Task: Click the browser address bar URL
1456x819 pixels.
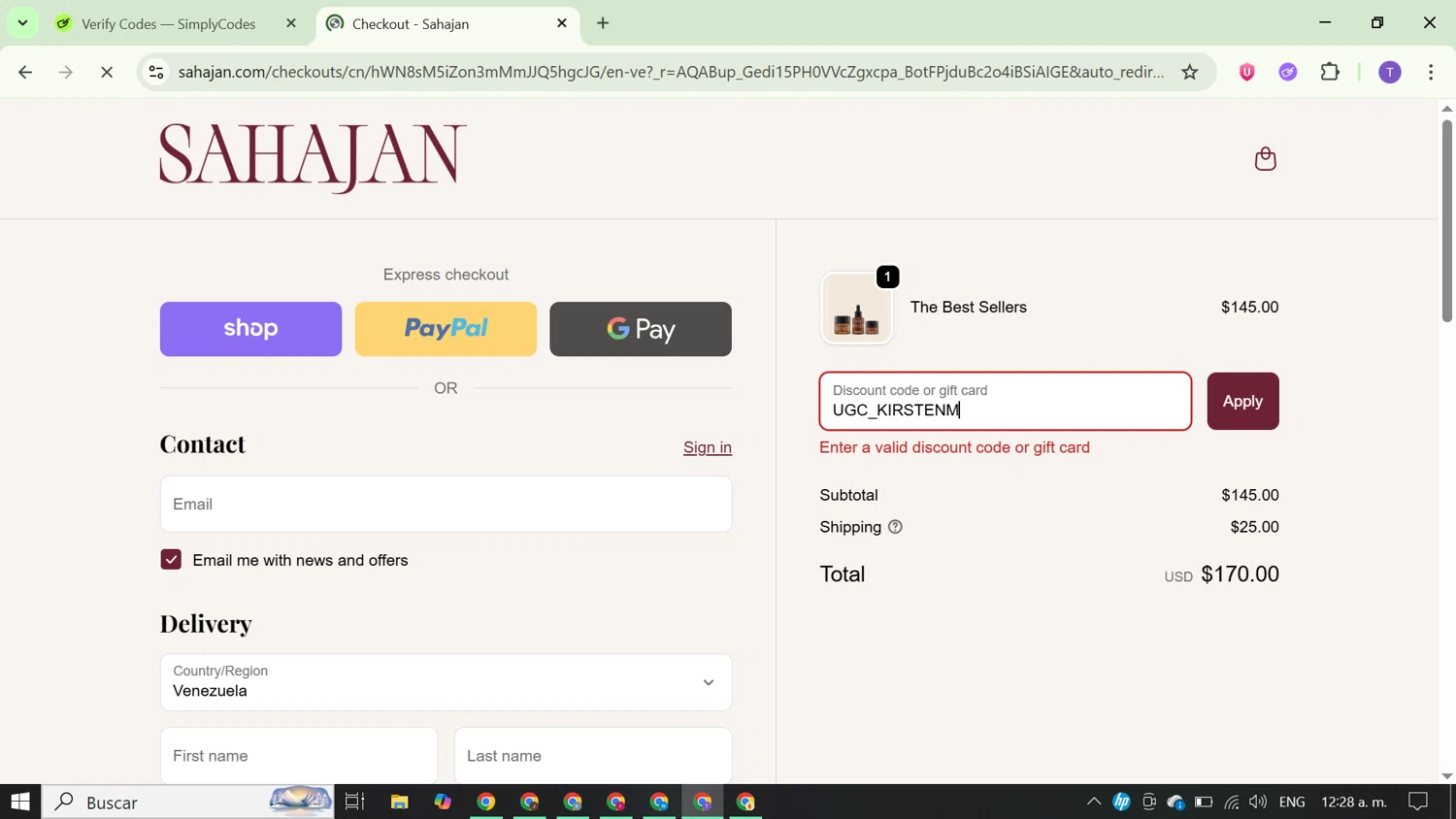Action: [x=671, y=72]
